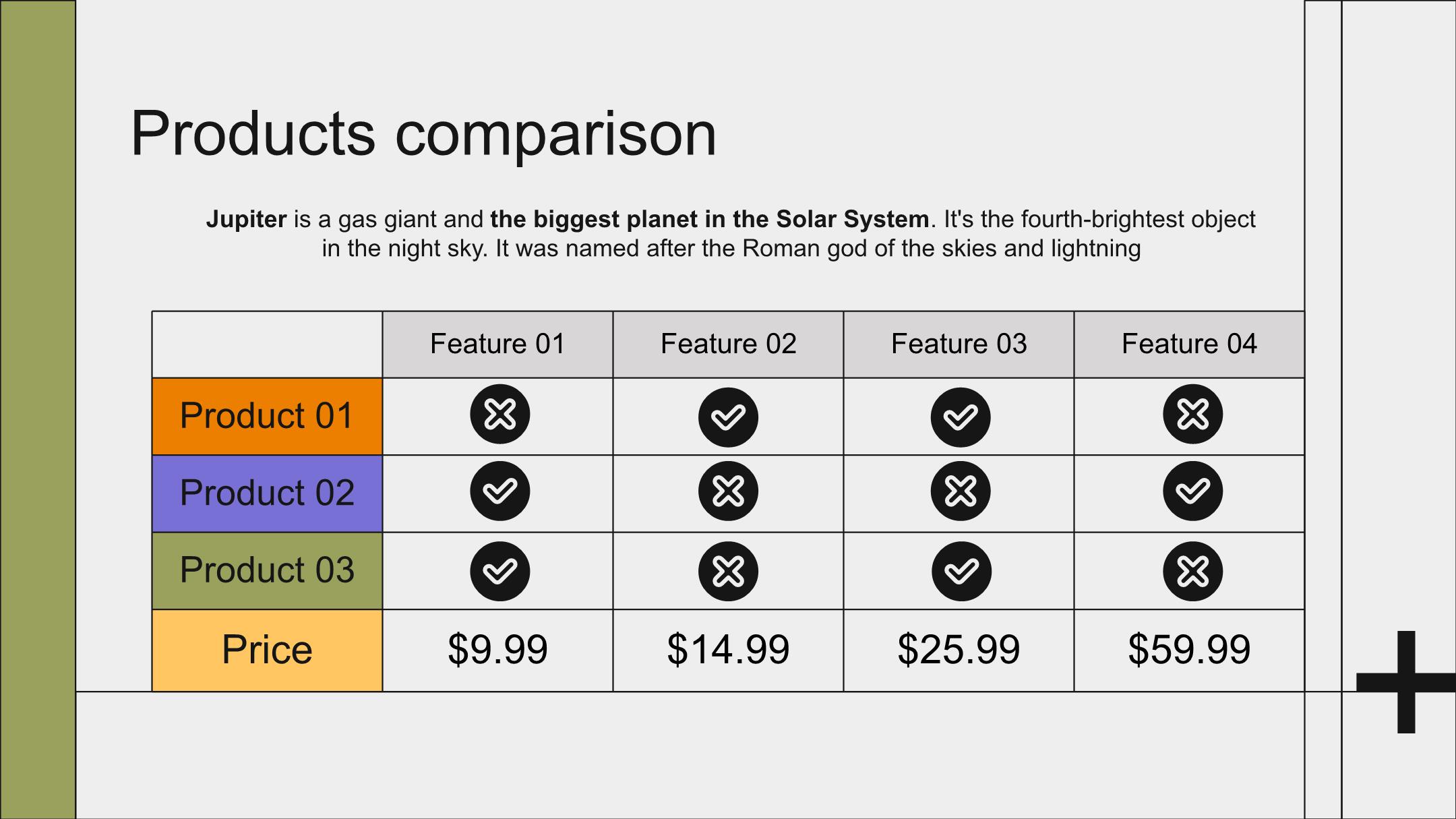Select the checkmark icon for Product 03 Feature 01

coord(500,571)
